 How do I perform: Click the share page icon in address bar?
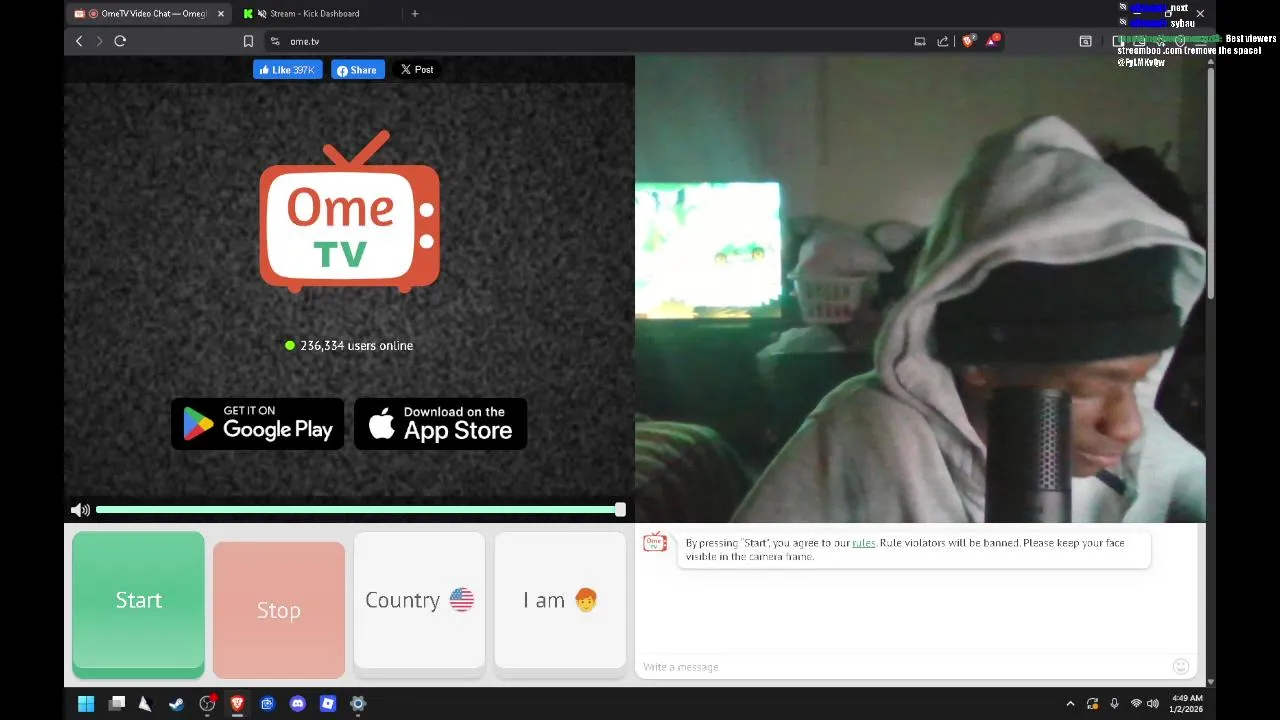point(943,41)
